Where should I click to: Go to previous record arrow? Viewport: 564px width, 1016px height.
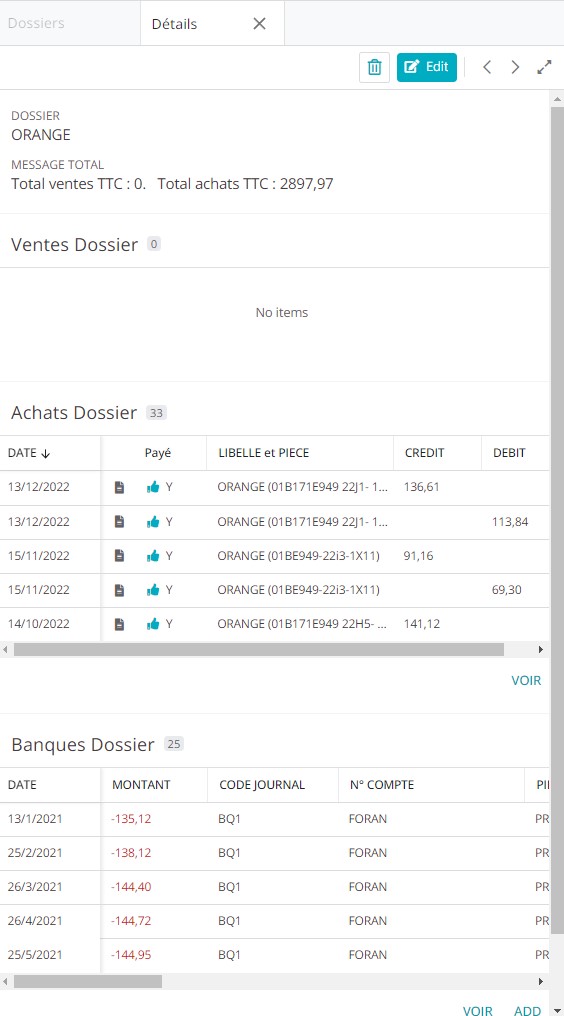pos(487,67)
